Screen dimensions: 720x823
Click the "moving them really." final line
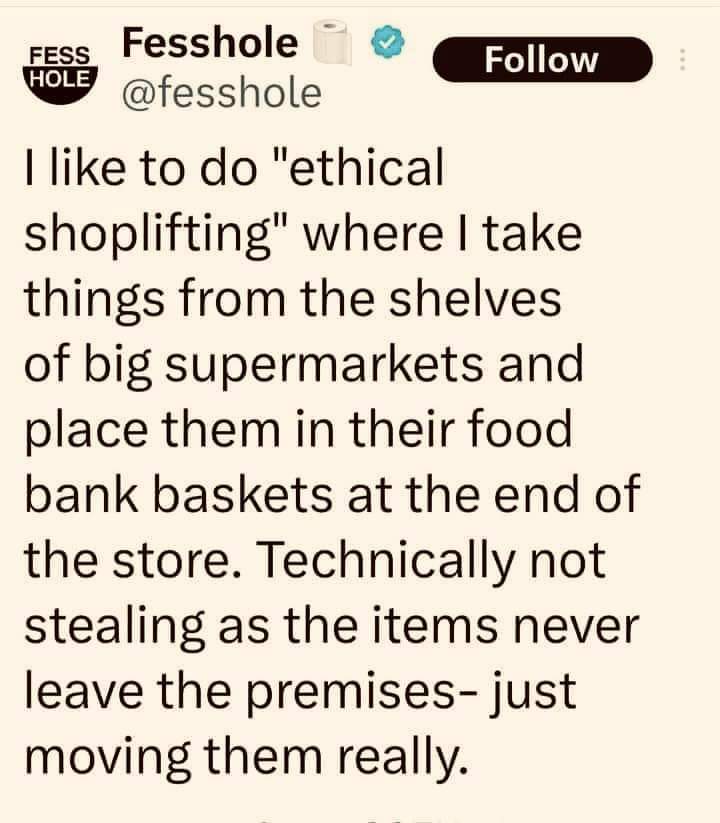(x=246, y=757)
